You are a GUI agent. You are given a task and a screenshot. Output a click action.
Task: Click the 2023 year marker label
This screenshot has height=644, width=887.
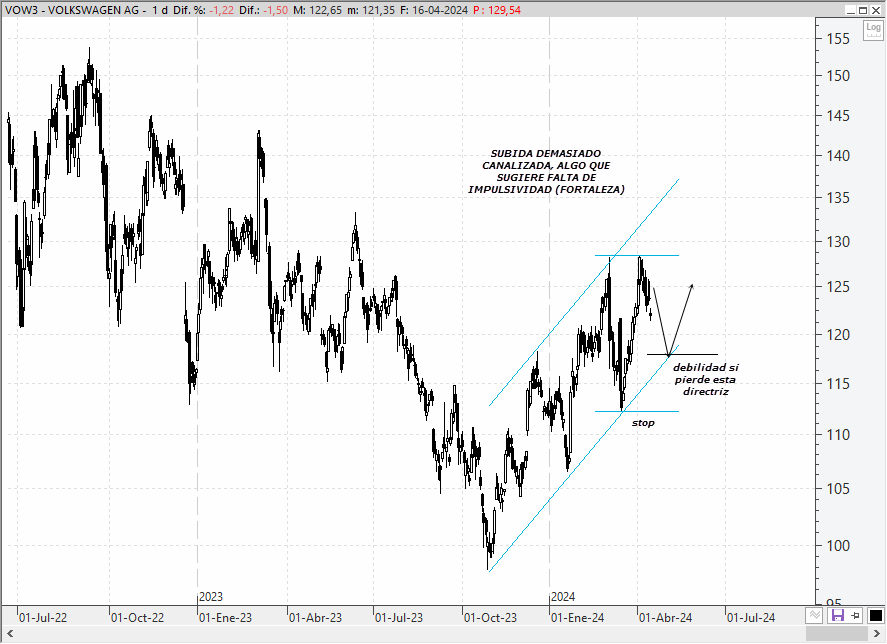(x=211, y=596)
